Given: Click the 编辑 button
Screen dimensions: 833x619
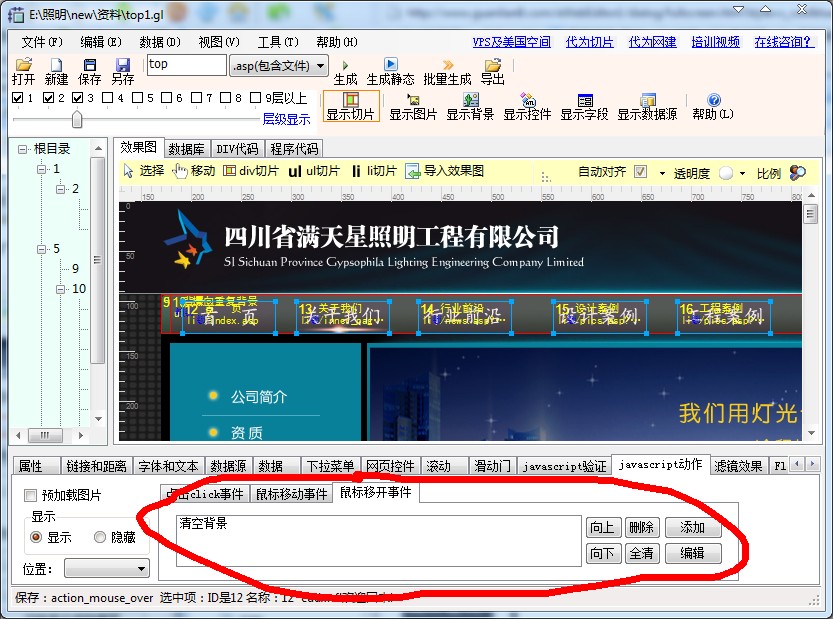Looking at the screenshot, I should [x=693, y=553].
